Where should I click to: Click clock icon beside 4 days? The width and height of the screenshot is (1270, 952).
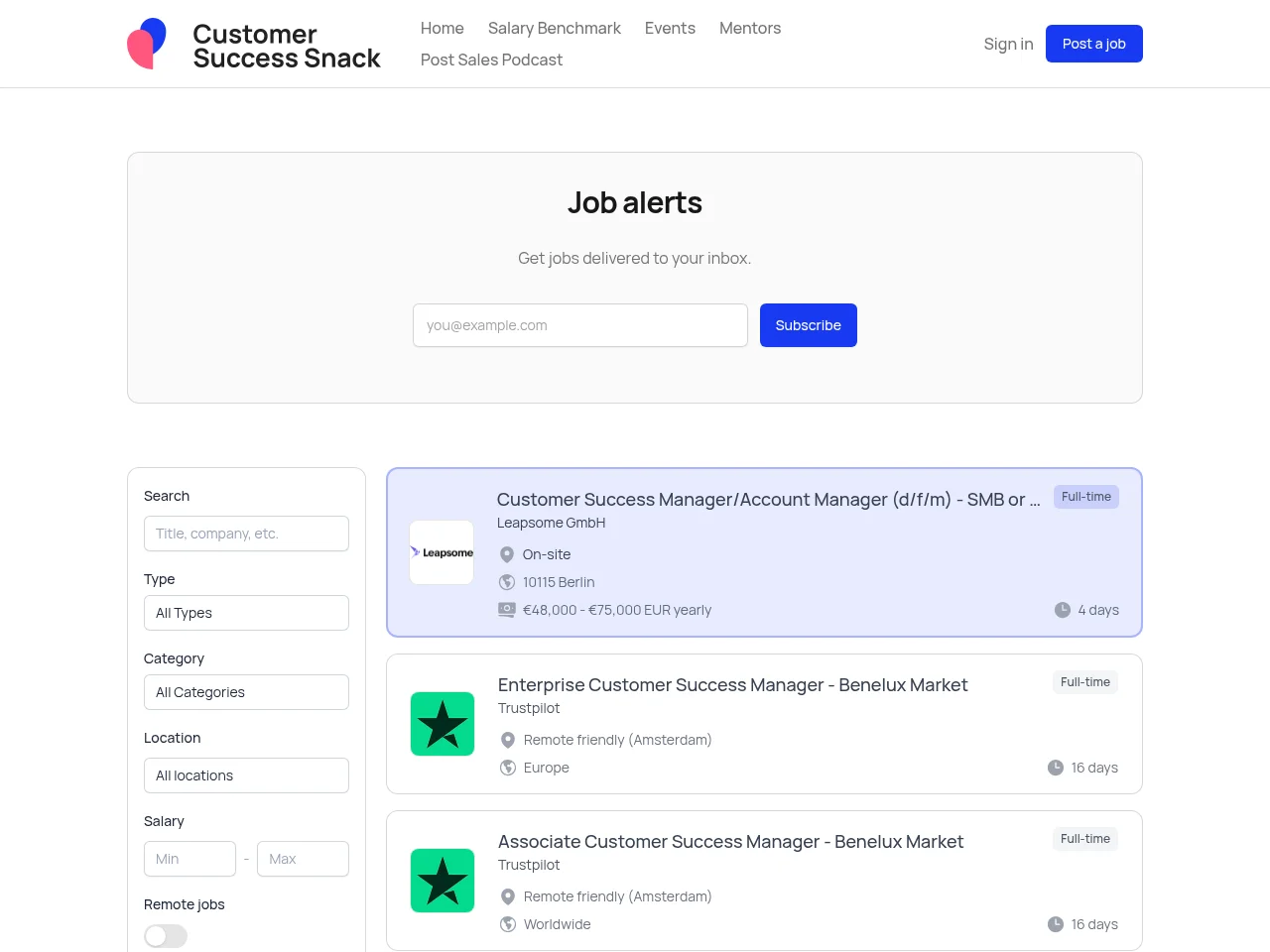(x=1063, y=610)
